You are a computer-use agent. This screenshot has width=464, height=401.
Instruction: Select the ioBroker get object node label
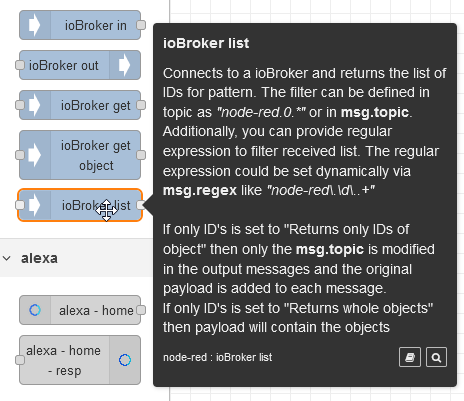[x=96, y=155]
